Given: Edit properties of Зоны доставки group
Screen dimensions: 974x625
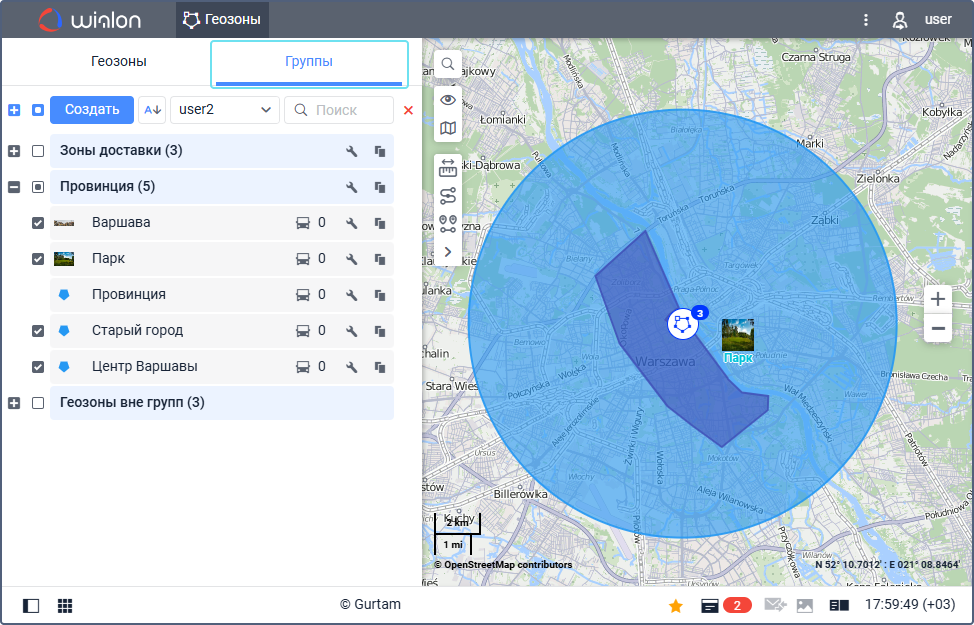Looking at the screenshot, I should tap(351, 151).
